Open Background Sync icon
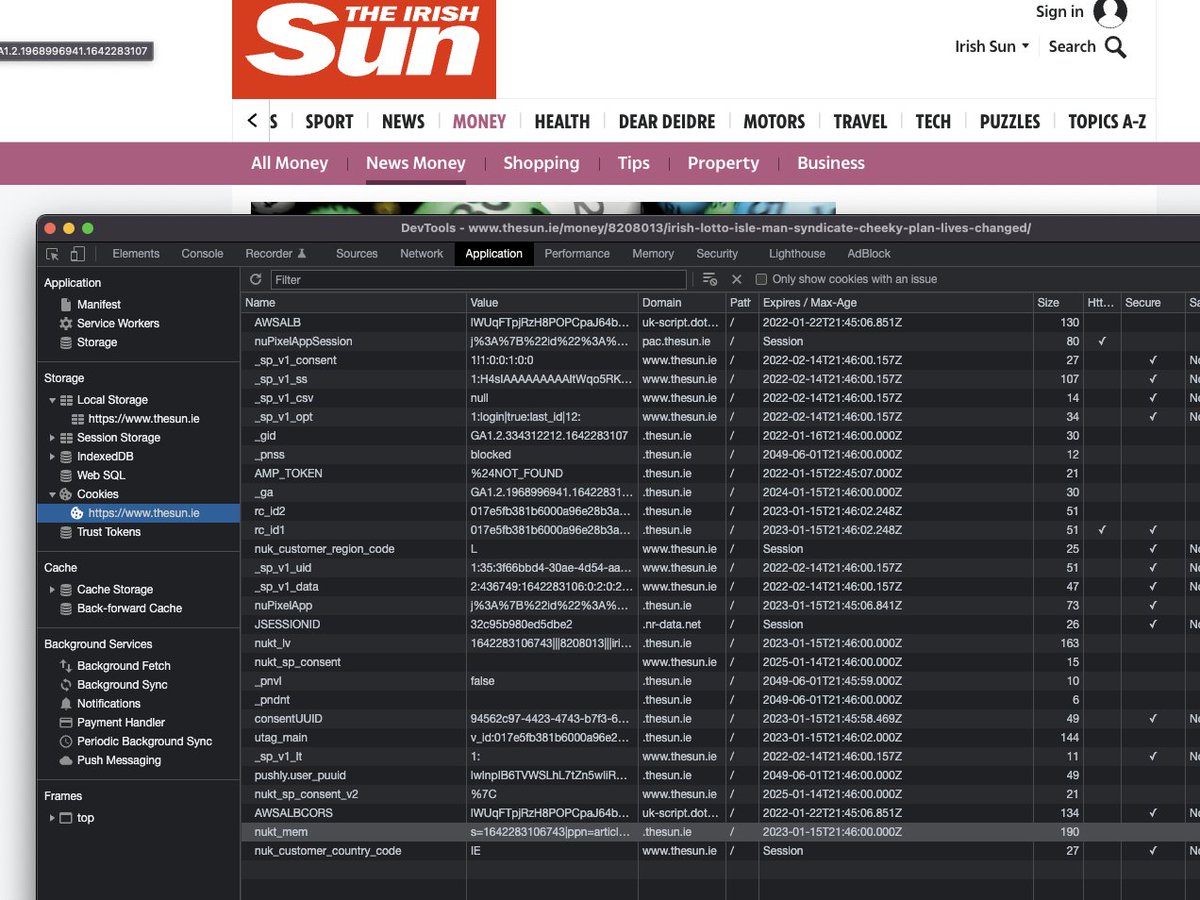Viewport: 1200px width, 900px height. point(66,685)
